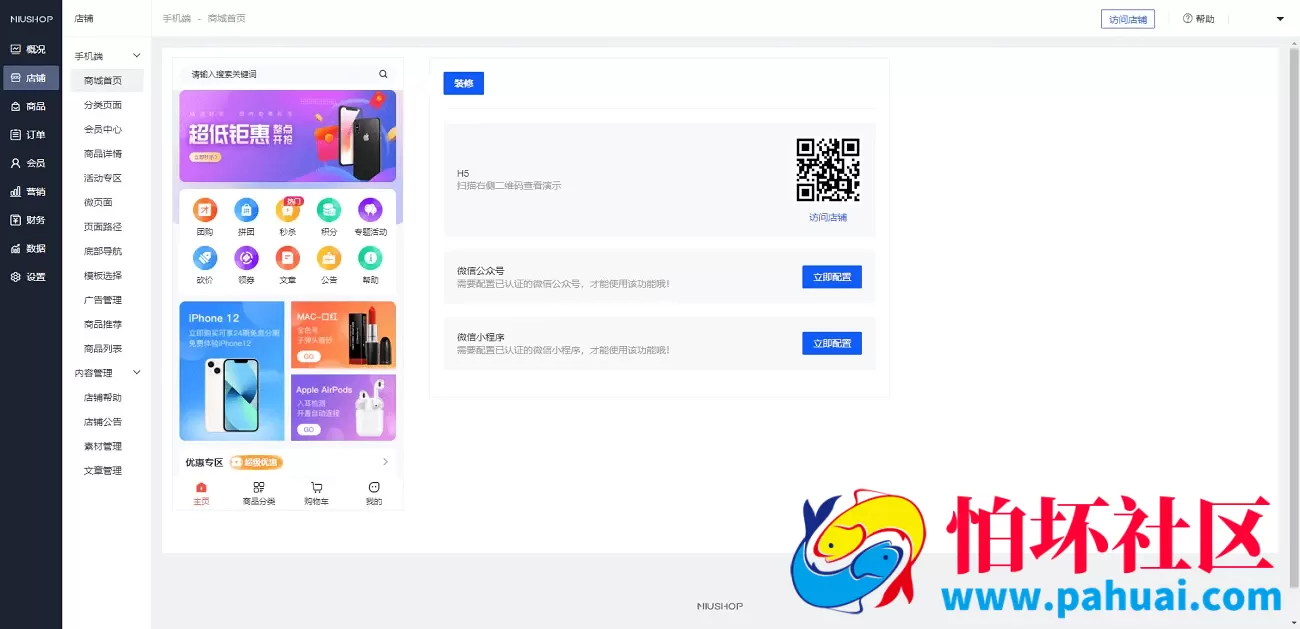Open the user dropdown arrow at top right

coord(1280,19)
